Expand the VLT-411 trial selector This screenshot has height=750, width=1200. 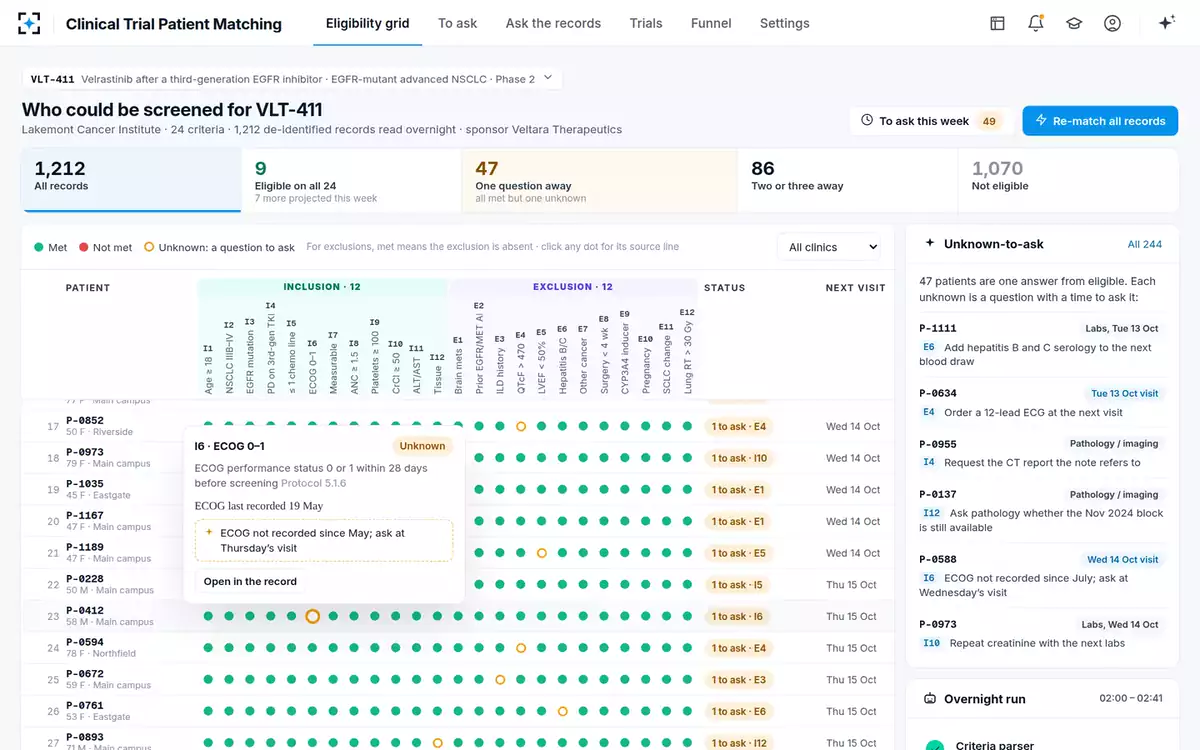292,79
